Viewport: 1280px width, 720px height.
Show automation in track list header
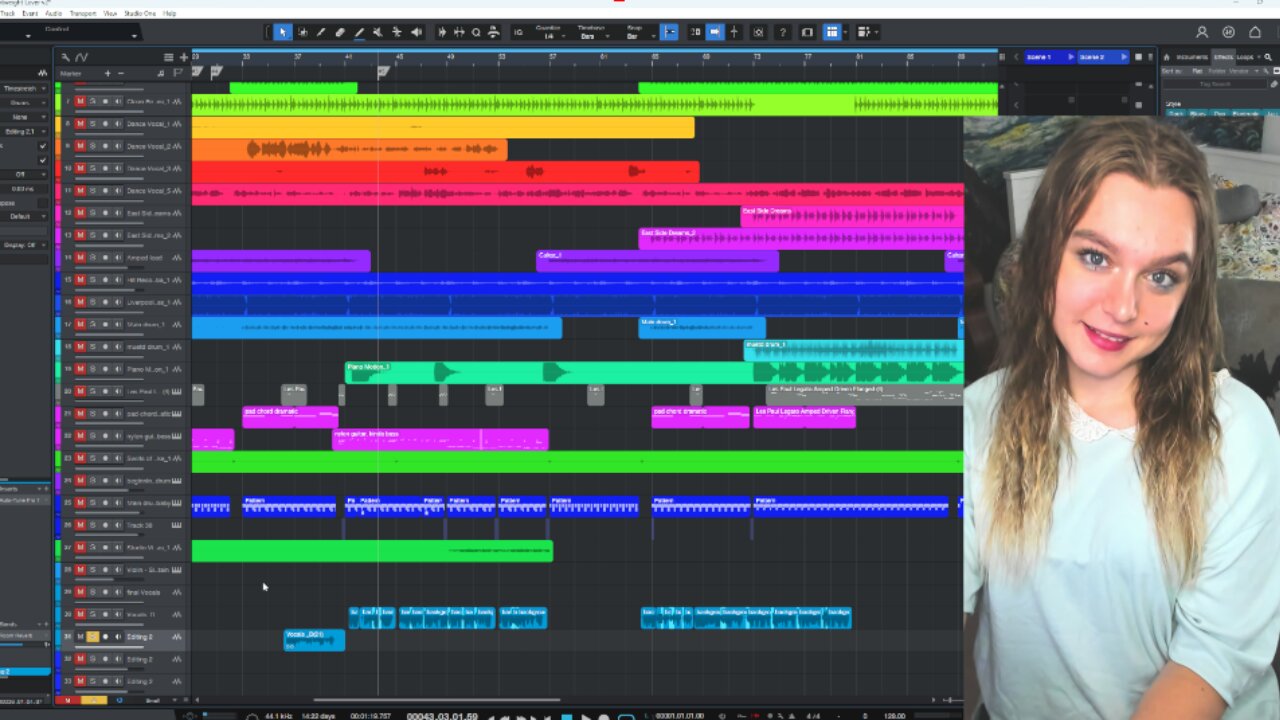(81, 57)
